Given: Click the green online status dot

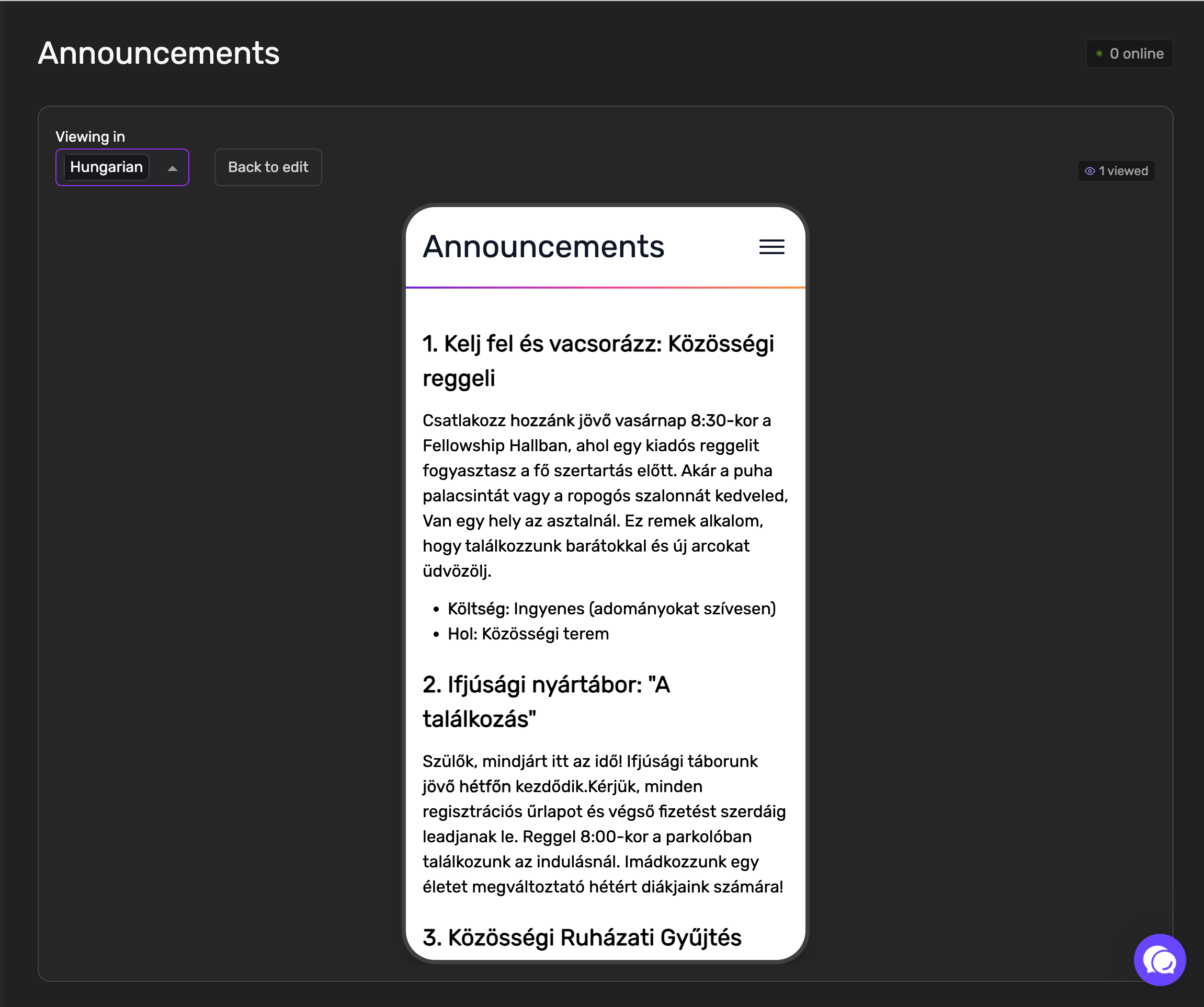Looking at the screenshot, I should click(x=1099, y=53).
